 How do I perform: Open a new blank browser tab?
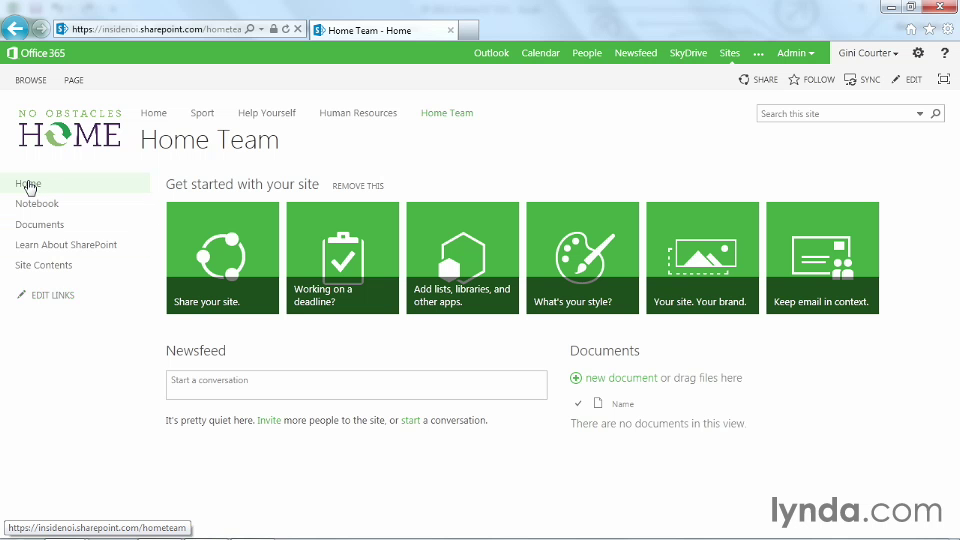468,30
